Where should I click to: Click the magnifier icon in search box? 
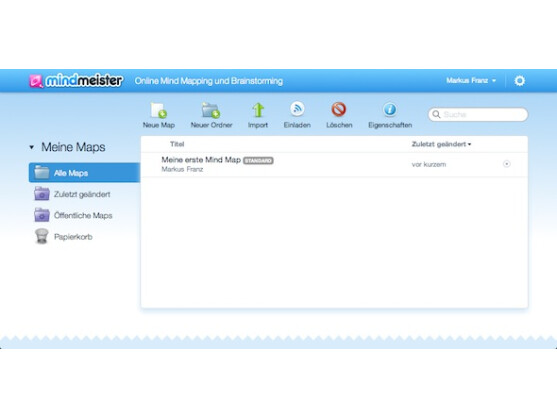tap(436, 114)
